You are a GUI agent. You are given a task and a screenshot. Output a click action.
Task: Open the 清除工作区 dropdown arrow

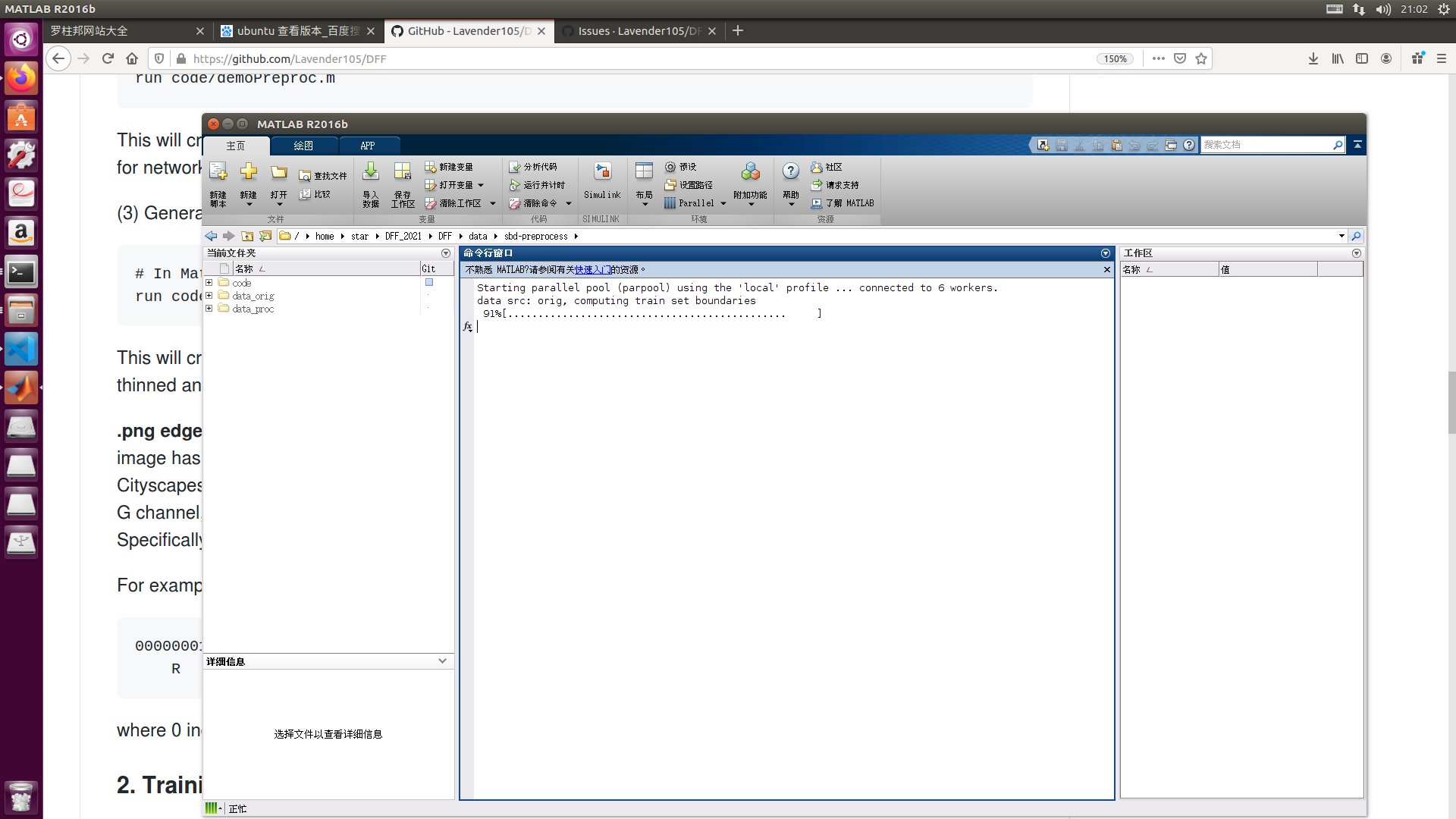coord(493,203)
